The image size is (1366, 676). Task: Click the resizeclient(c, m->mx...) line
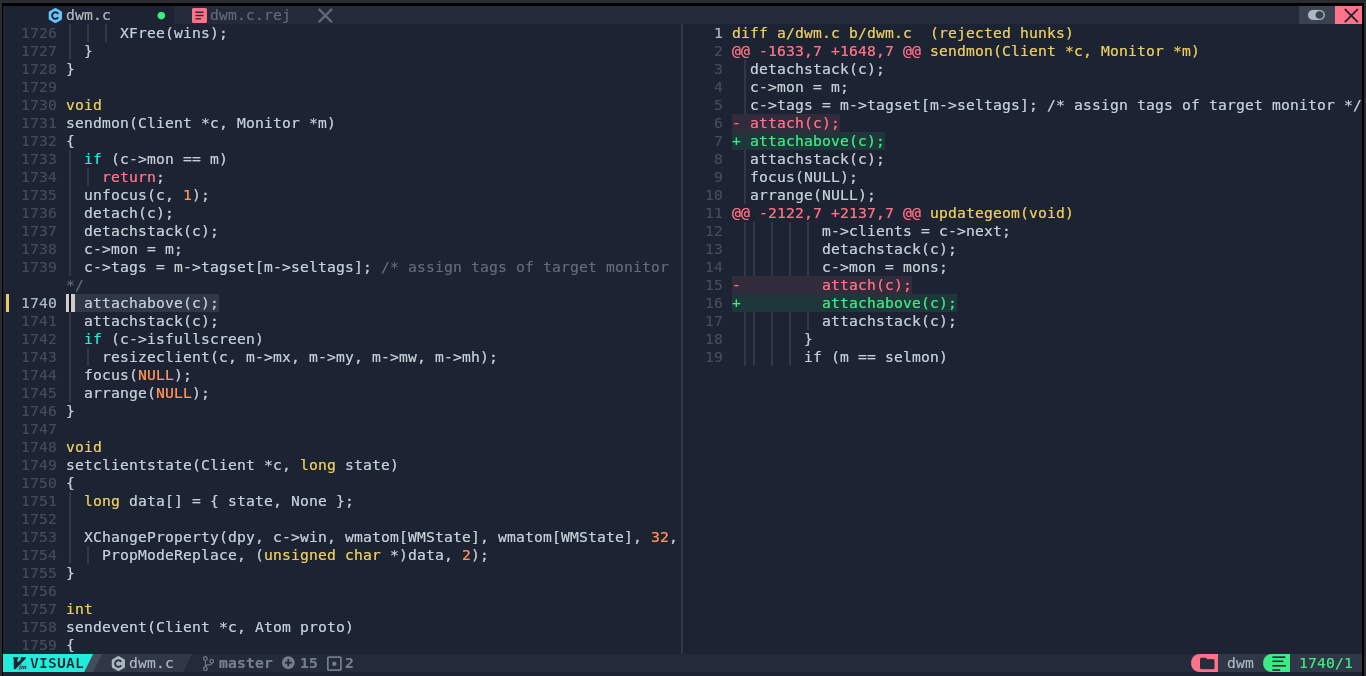coord(299,357)
